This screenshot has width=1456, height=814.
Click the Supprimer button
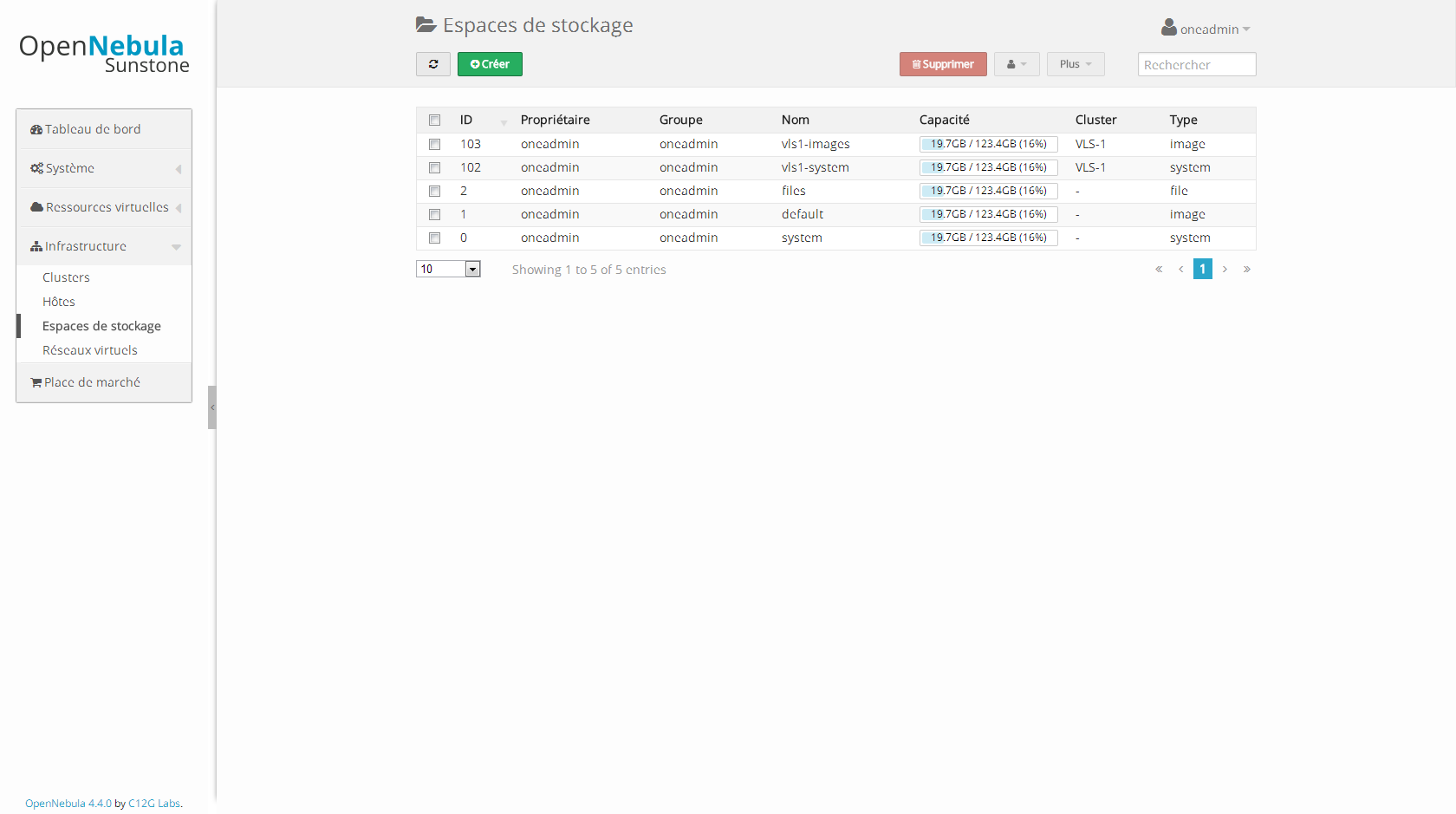coord(943,64)
